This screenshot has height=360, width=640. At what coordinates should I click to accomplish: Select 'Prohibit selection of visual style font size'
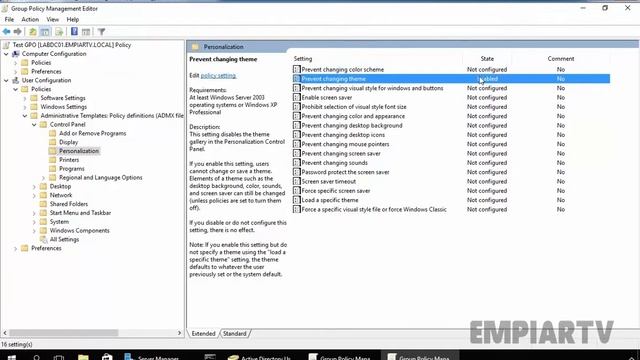tap(354, 107)
